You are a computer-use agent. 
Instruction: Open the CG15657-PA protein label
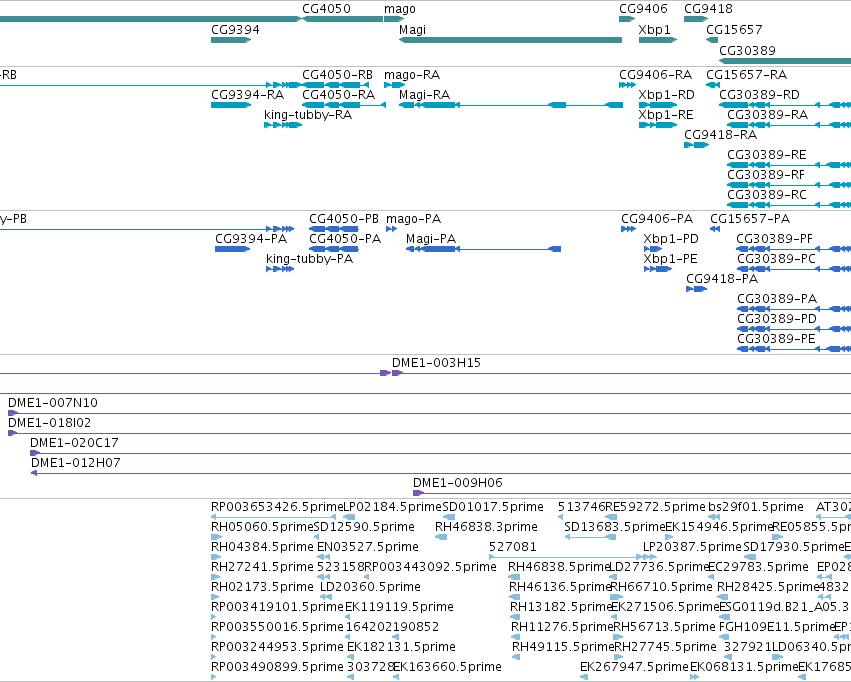[750, 219]
